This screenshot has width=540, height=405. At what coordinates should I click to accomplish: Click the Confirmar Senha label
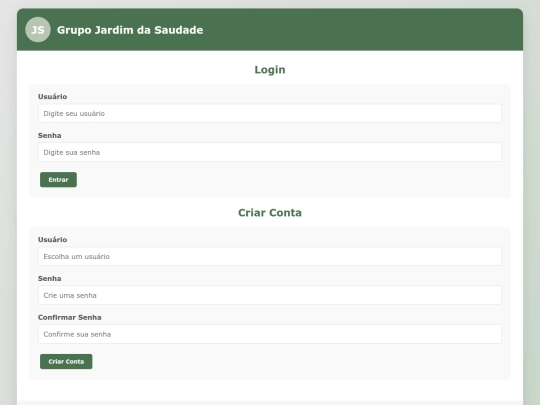click(70, 317)
